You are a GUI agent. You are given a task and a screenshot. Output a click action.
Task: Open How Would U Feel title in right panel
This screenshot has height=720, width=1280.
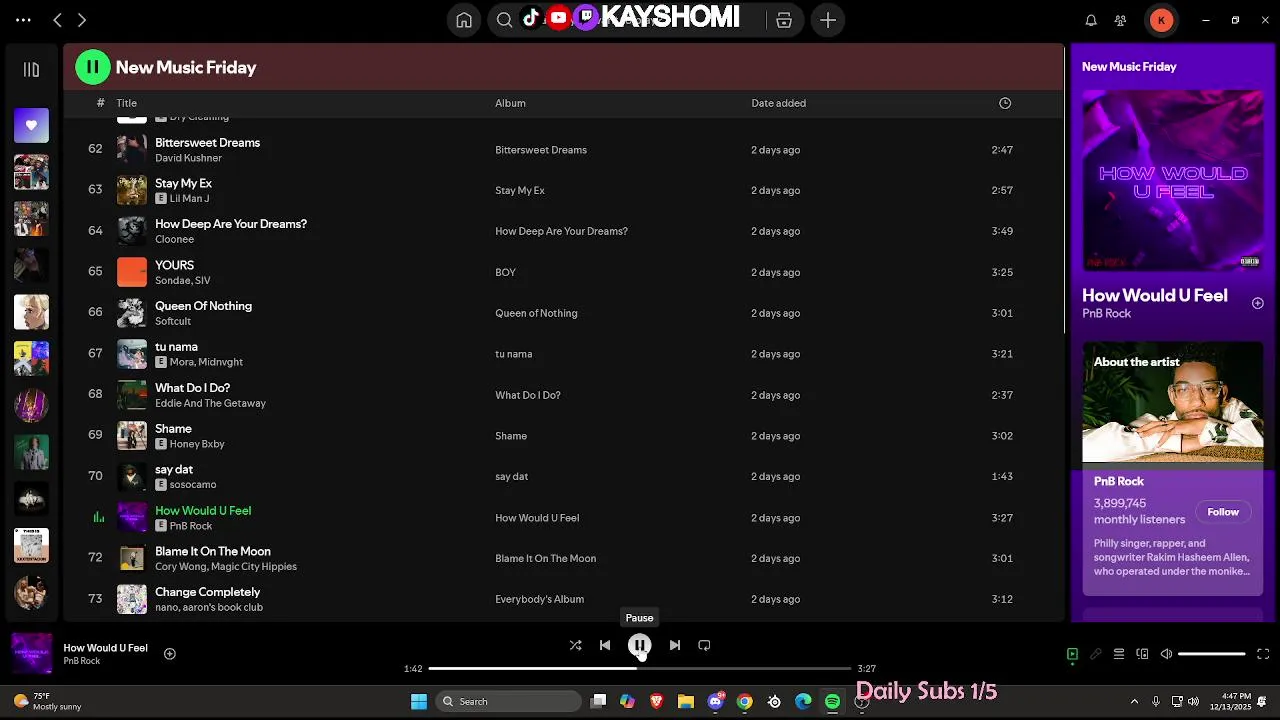click(x=1154, y=295)
